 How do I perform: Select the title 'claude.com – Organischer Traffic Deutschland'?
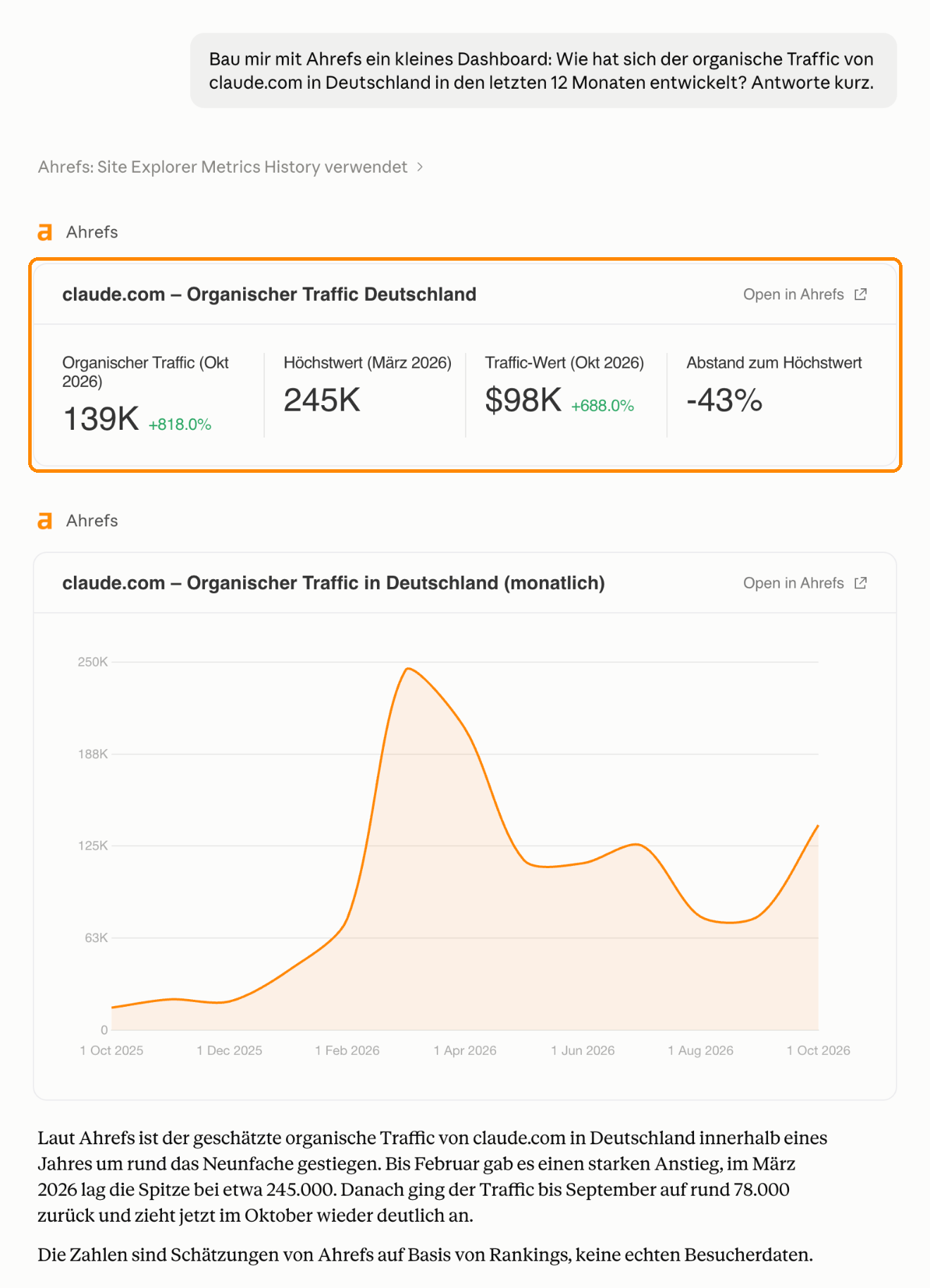[269, 295]
